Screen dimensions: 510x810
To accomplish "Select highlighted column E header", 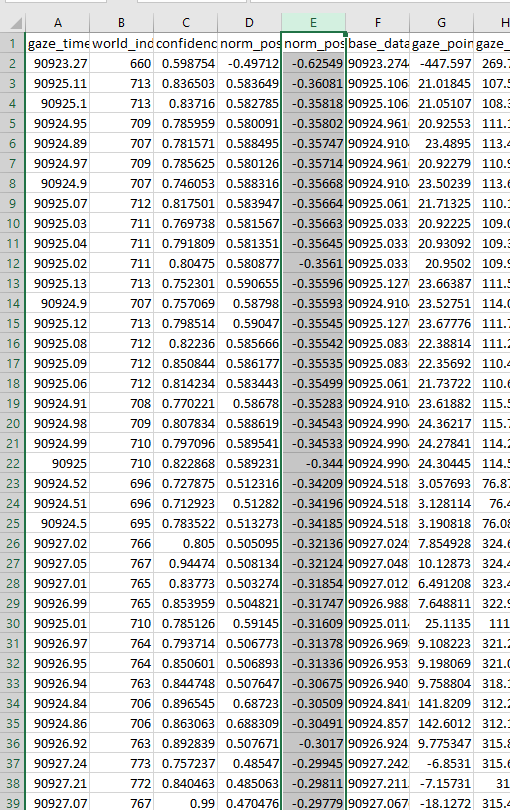I will click(x=314, y=23).
